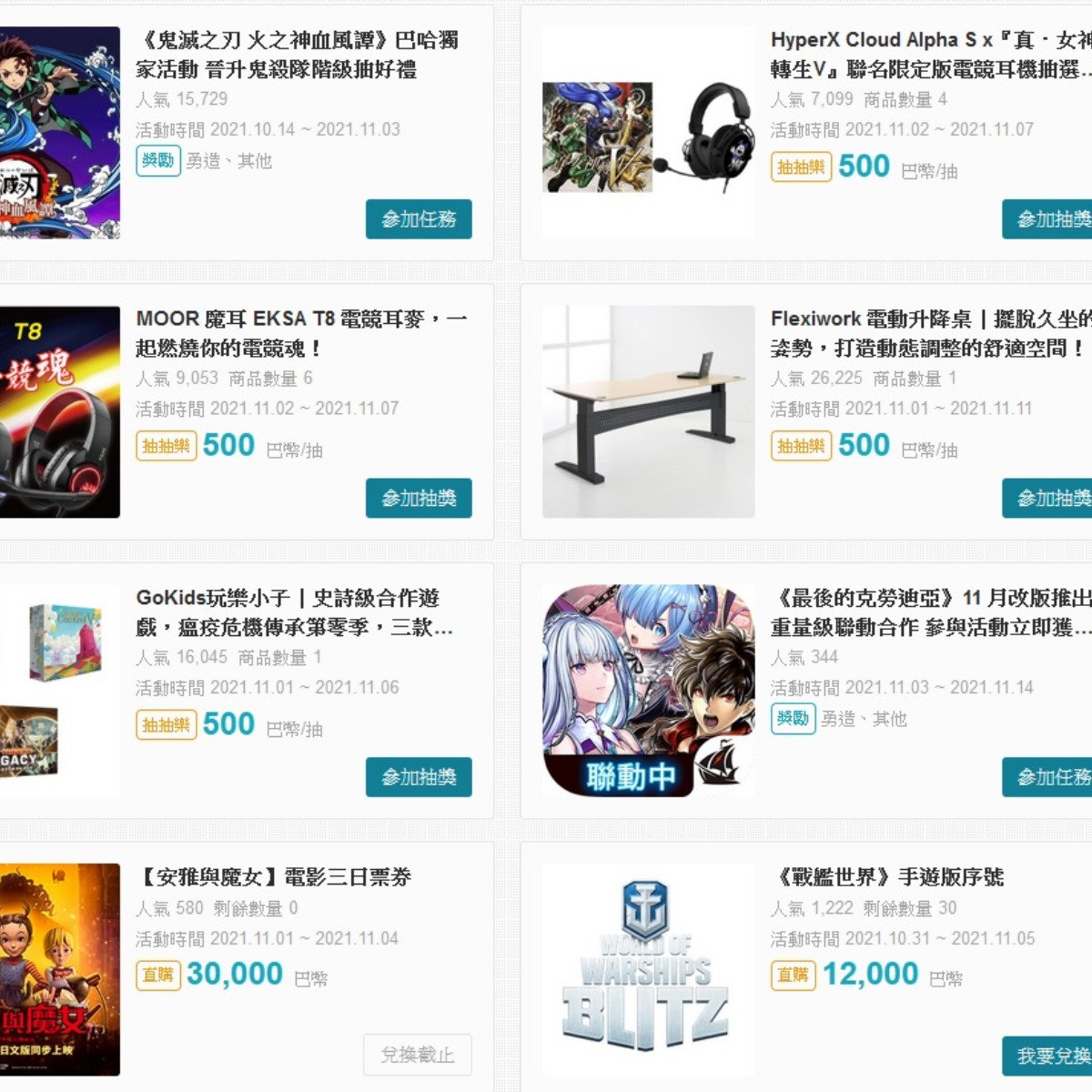This screenshot has width=1092, height=1092.
Task: Click the 直購 tag on 安雅與魔女 card
Action: point(158,975)
